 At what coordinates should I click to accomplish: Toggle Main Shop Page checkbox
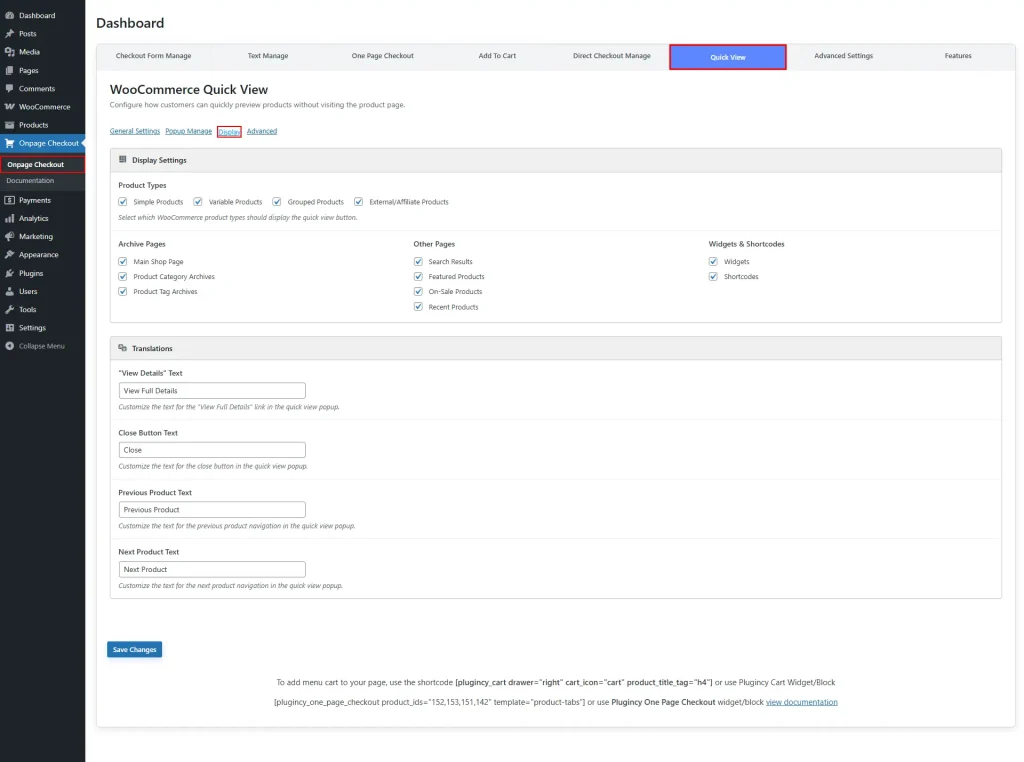click(x=123, y=261)
